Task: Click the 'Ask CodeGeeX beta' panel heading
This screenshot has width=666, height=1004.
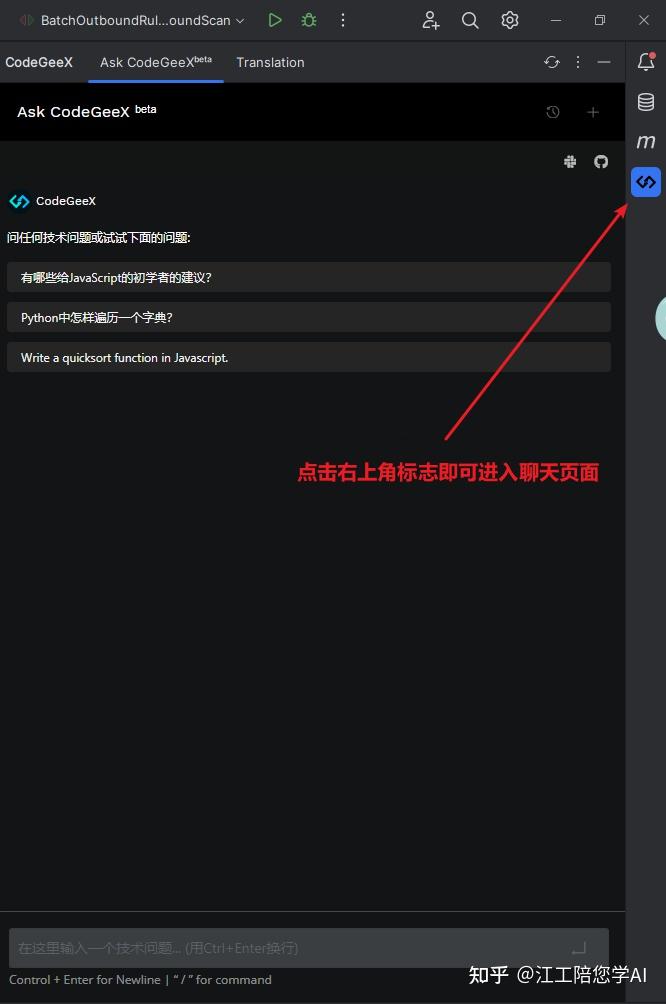Action: click(86, 111)
